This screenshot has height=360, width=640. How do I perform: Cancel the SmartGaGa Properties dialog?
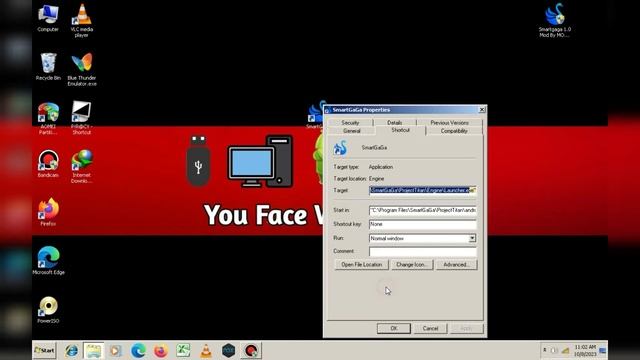(430, 328)
